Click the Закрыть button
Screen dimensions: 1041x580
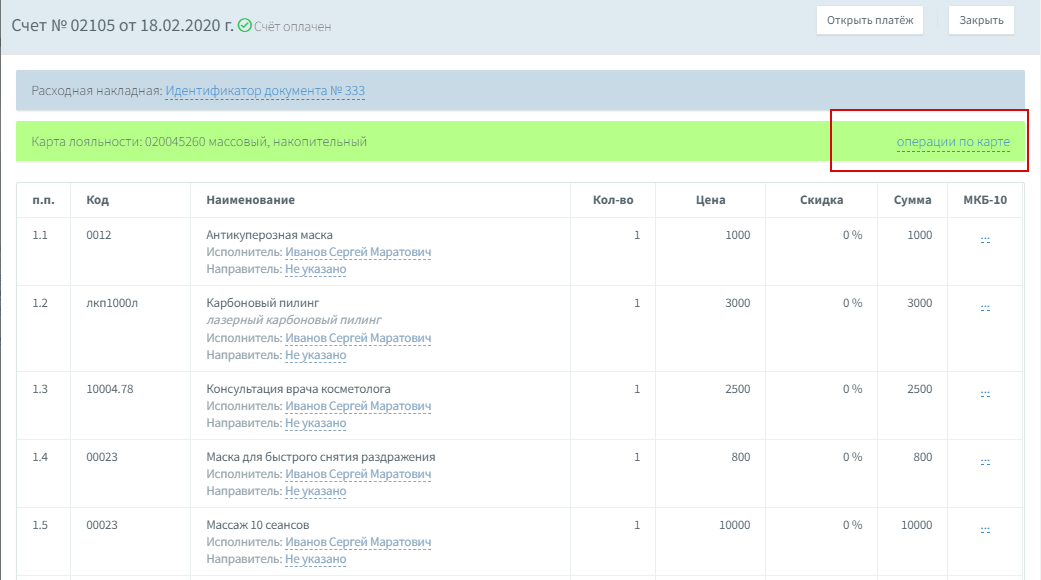[x=981, y=21]
